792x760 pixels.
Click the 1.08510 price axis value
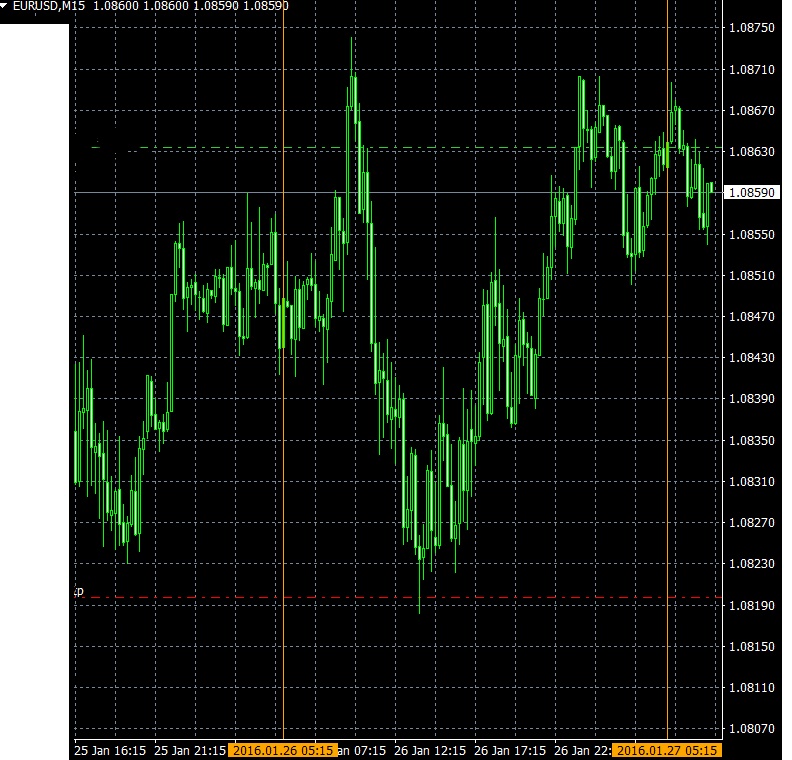coord(752,276)
